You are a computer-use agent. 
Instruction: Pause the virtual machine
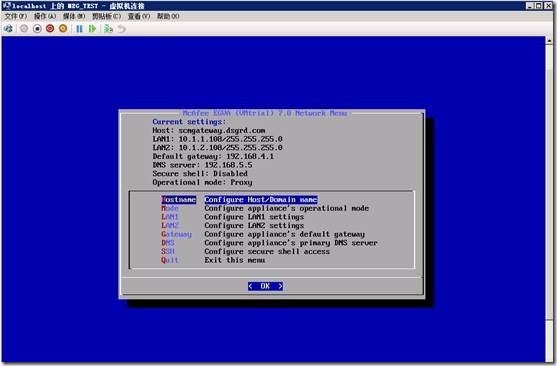80,28
